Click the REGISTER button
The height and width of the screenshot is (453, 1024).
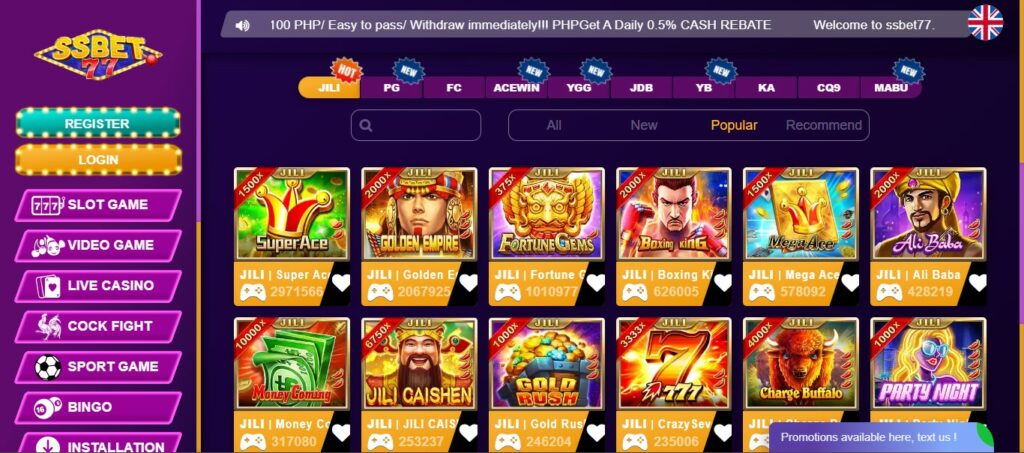point(98,123)
